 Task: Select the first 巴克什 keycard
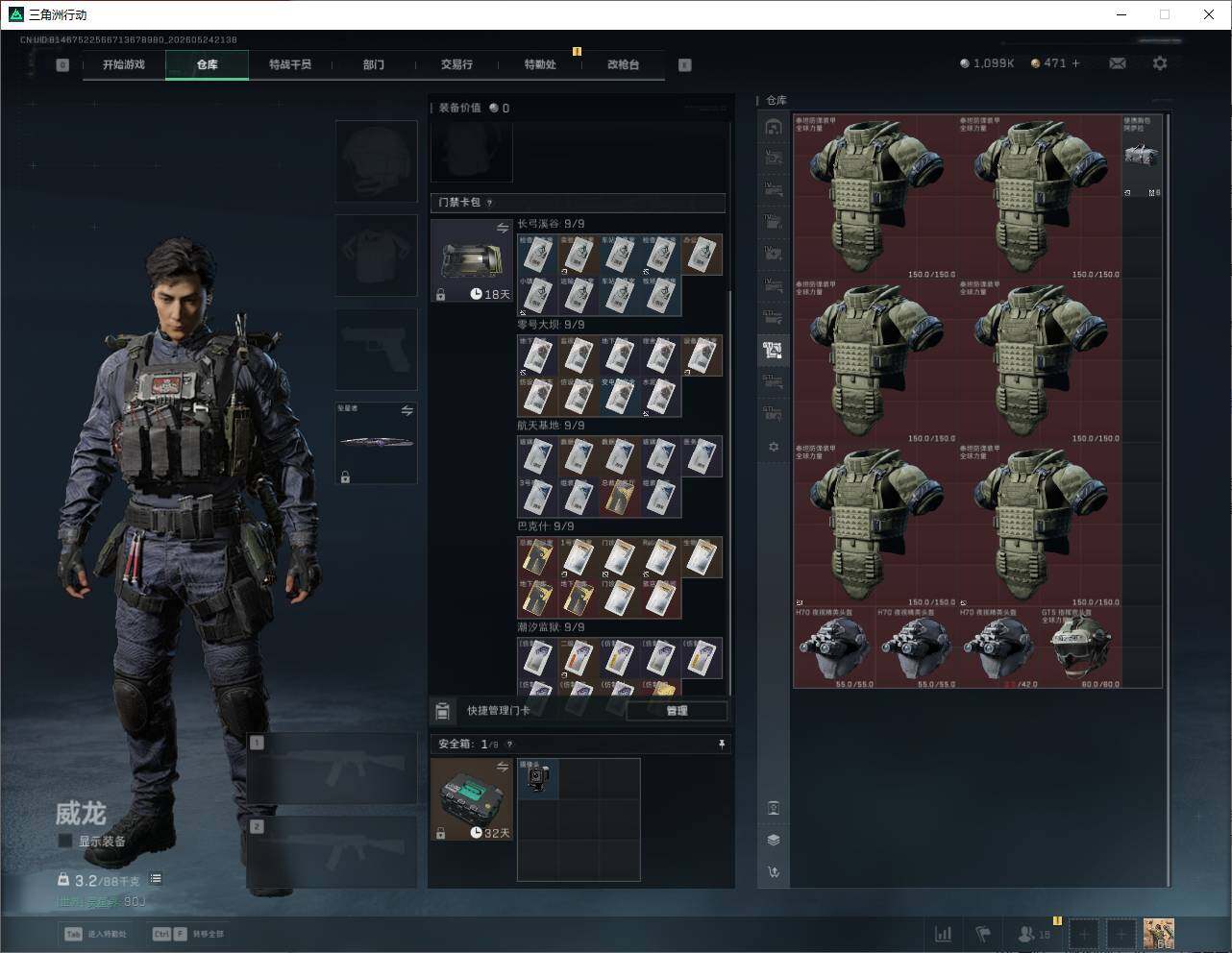tap(538, 556)
